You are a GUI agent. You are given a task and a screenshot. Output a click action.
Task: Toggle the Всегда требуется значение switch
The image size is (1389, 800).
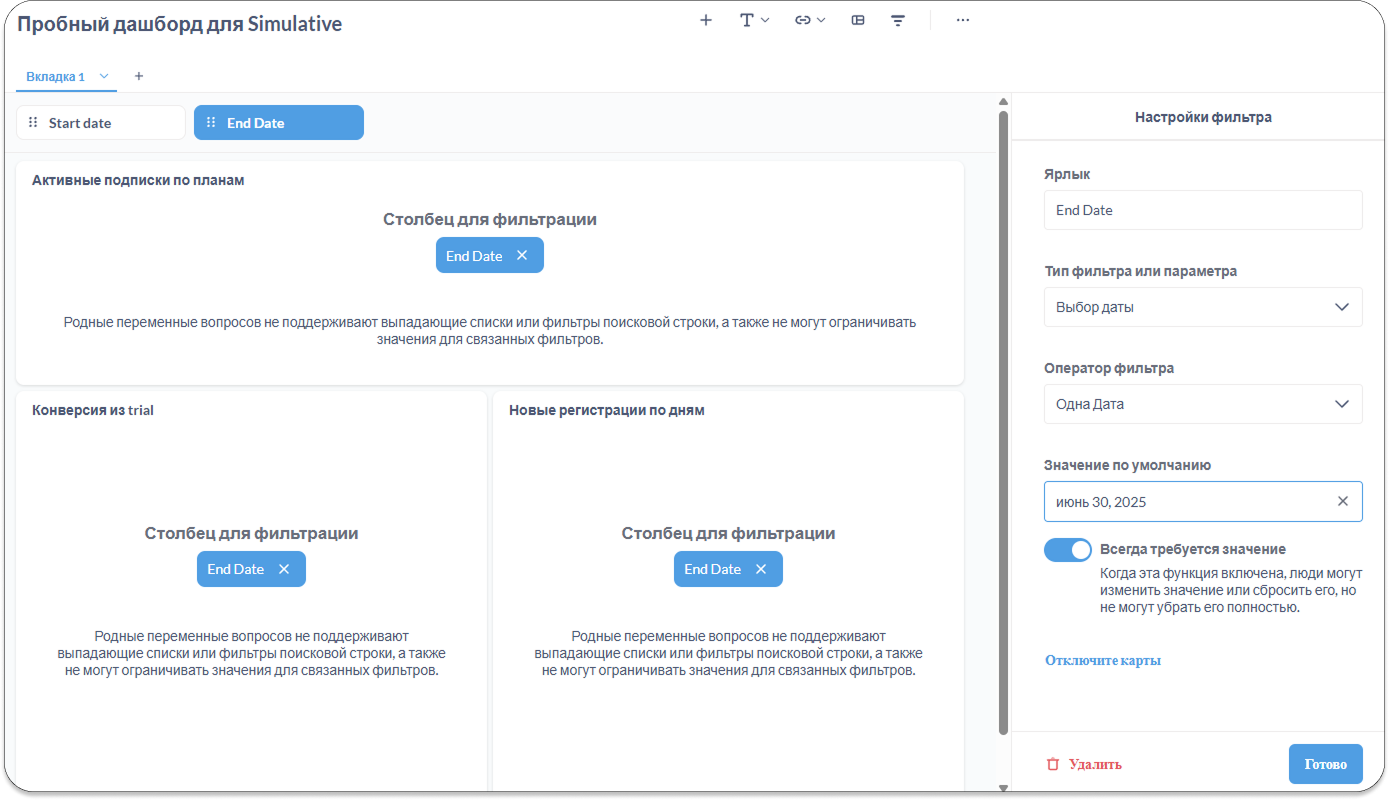coord(1067,550)
